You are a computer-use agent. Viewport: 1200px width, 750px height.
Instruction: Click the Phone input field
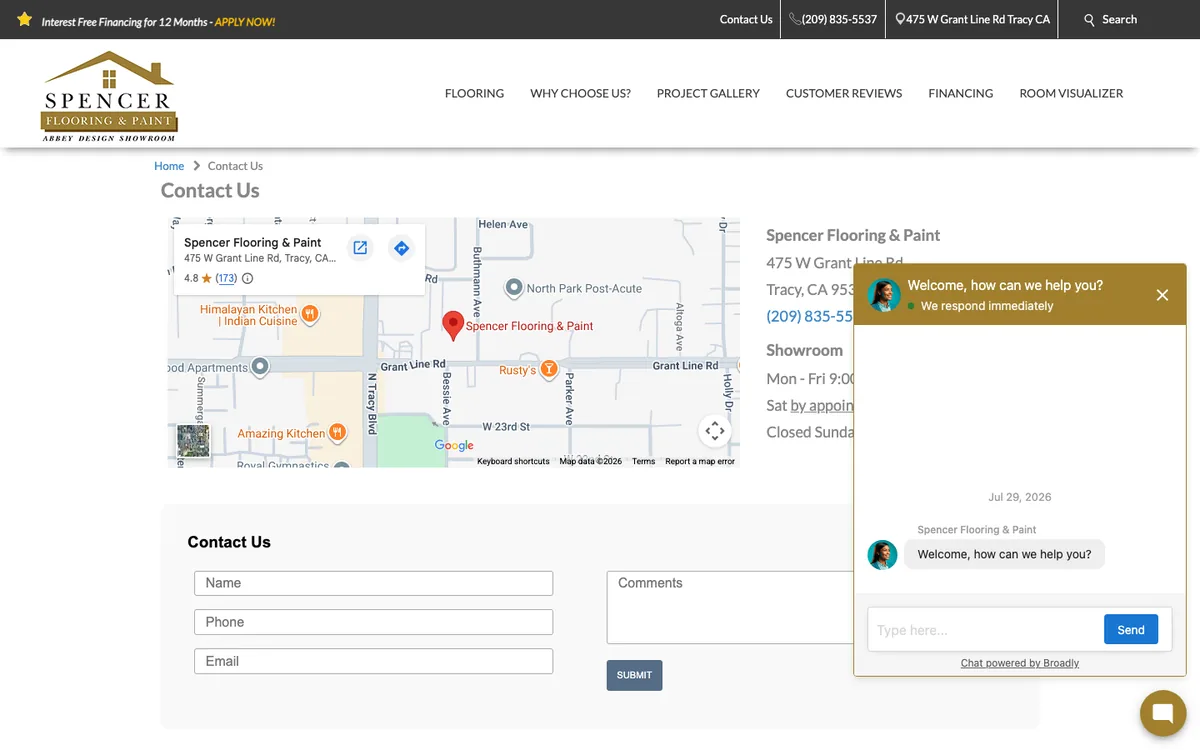click(x=373, y=622)
